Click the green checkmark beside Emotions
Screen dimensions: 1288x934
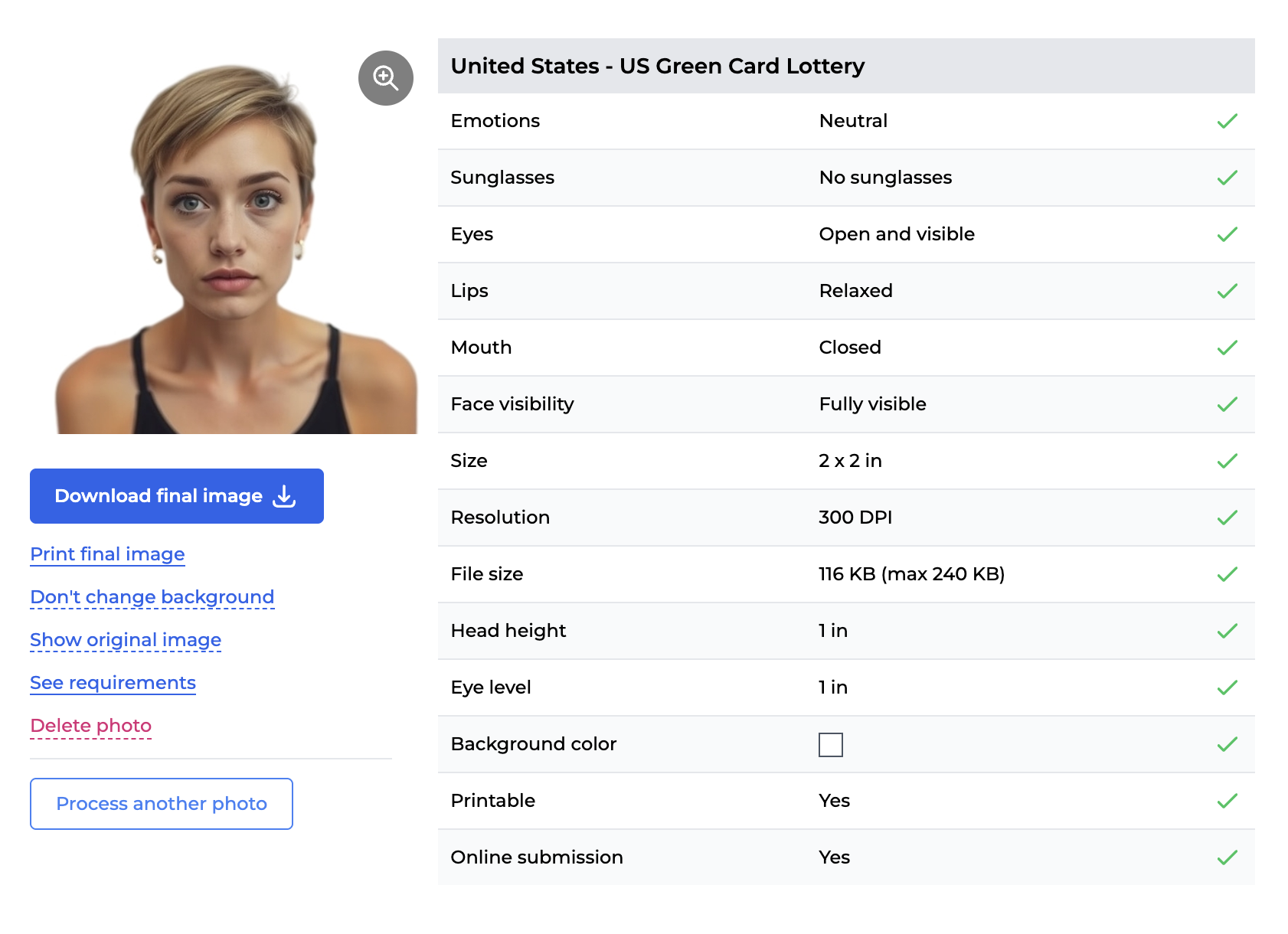(x=1227, y=121)
